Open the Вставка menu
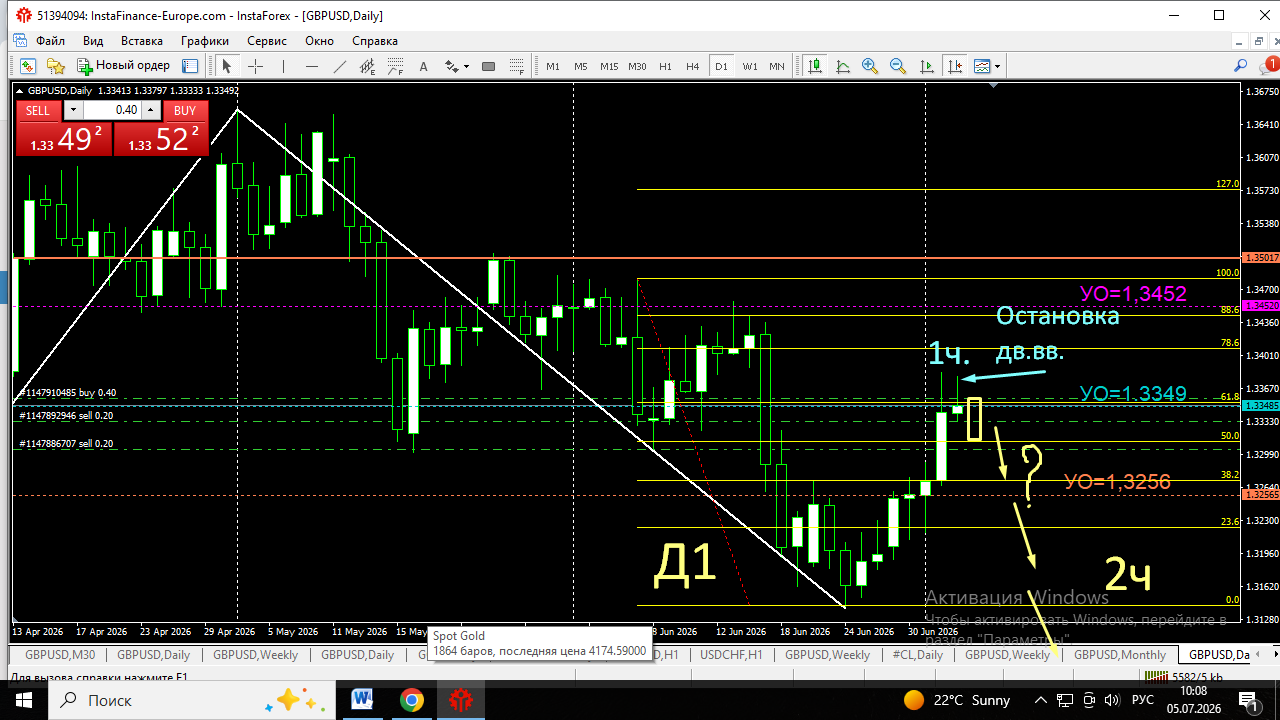The height and width of the screenshot is (720, 1280). pos(142,41)
